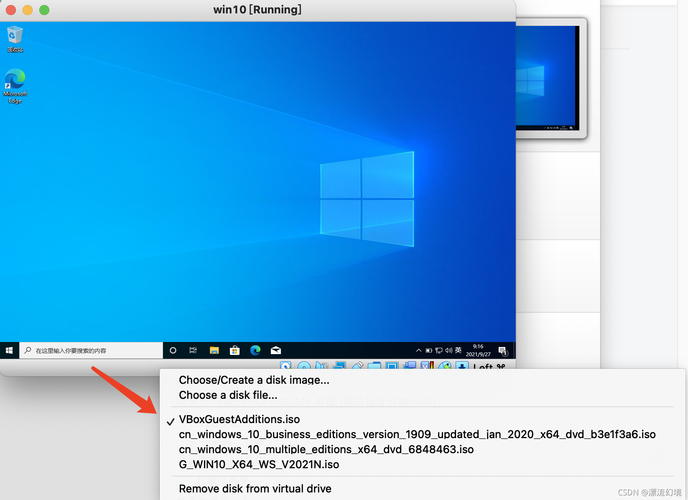This screenshot has width=688, height=500.
Task: Expand the hidden system tray icons chevron
Action: pyautogui.click(x=419, y=351)
